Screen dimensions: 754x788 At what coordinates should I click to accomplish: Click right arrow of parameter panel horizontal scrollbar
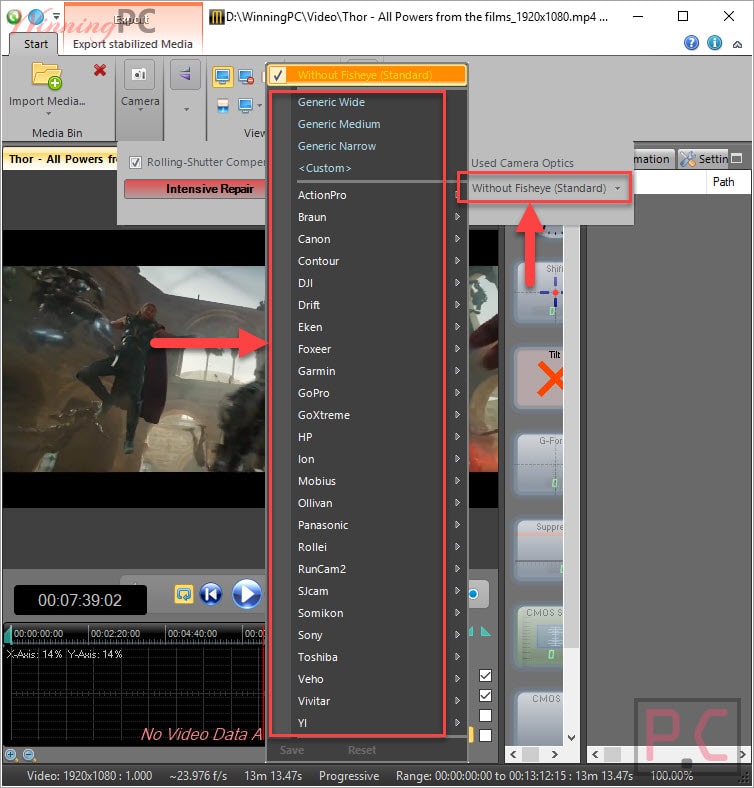[554, 754]
